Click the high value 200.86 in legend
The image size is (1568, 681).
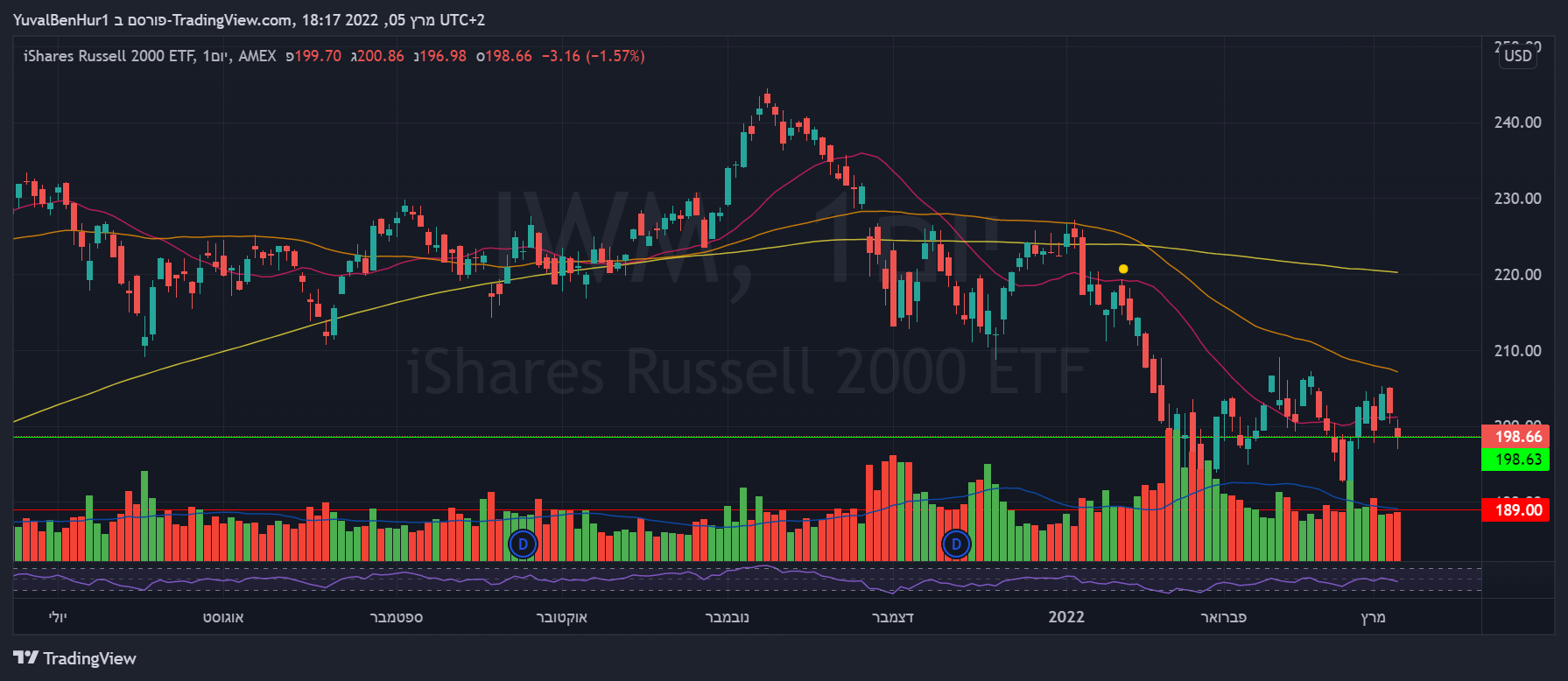click(x=381, y=56)
